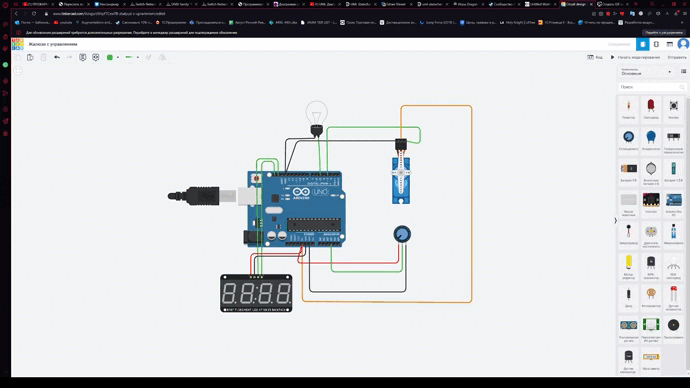Image resolution: width=690 pixels, height=388 pixels.
Task: Toggle component list layout view
Action: tap(683, 71)
